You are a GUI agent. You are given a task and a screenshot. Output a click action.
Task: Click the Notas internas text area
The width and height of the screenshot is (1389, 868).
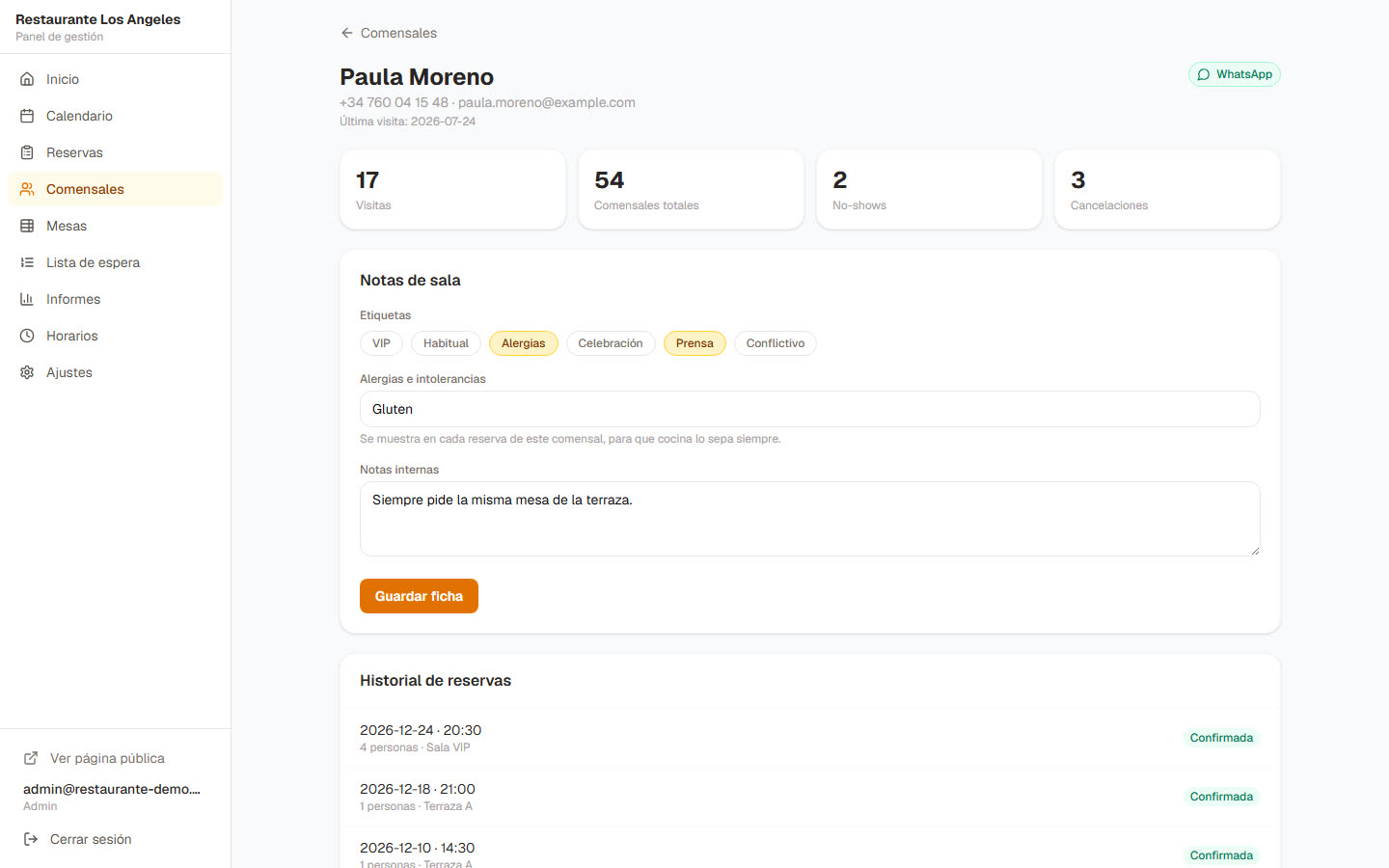click(x=810, y=519)
